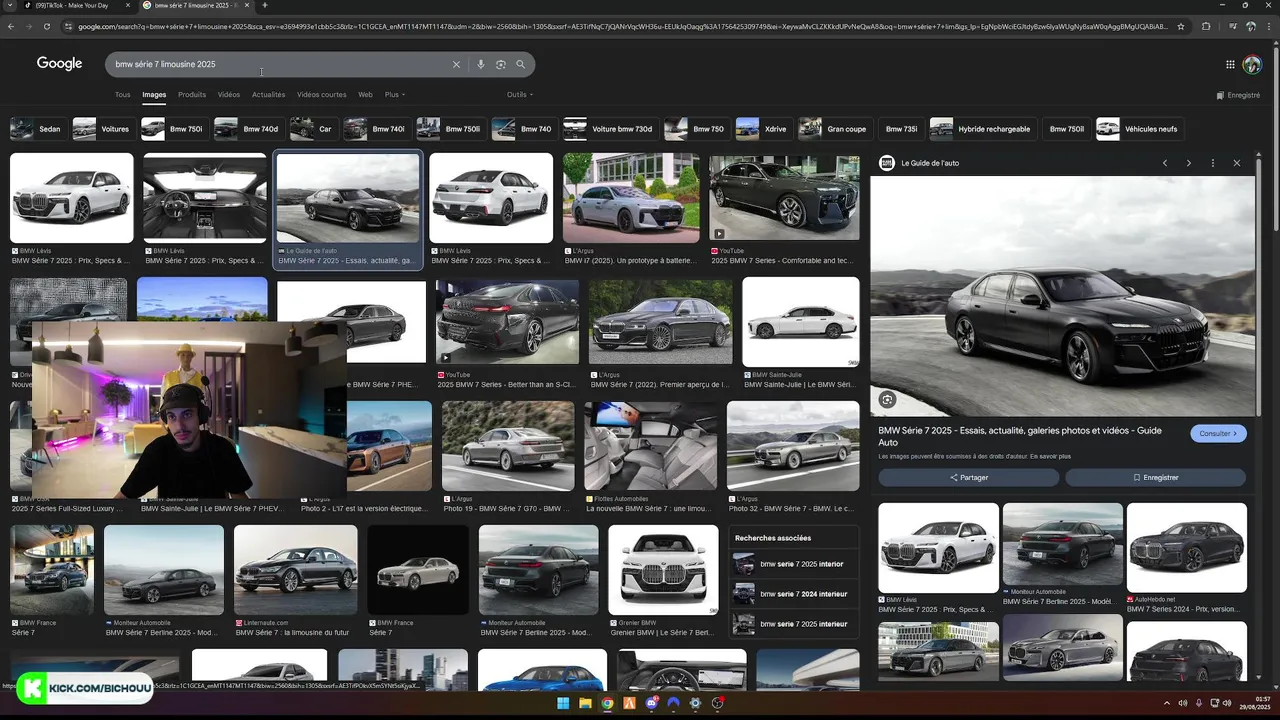Show hidden system tray icons
1280x720 pixels.
[1166, 703]
